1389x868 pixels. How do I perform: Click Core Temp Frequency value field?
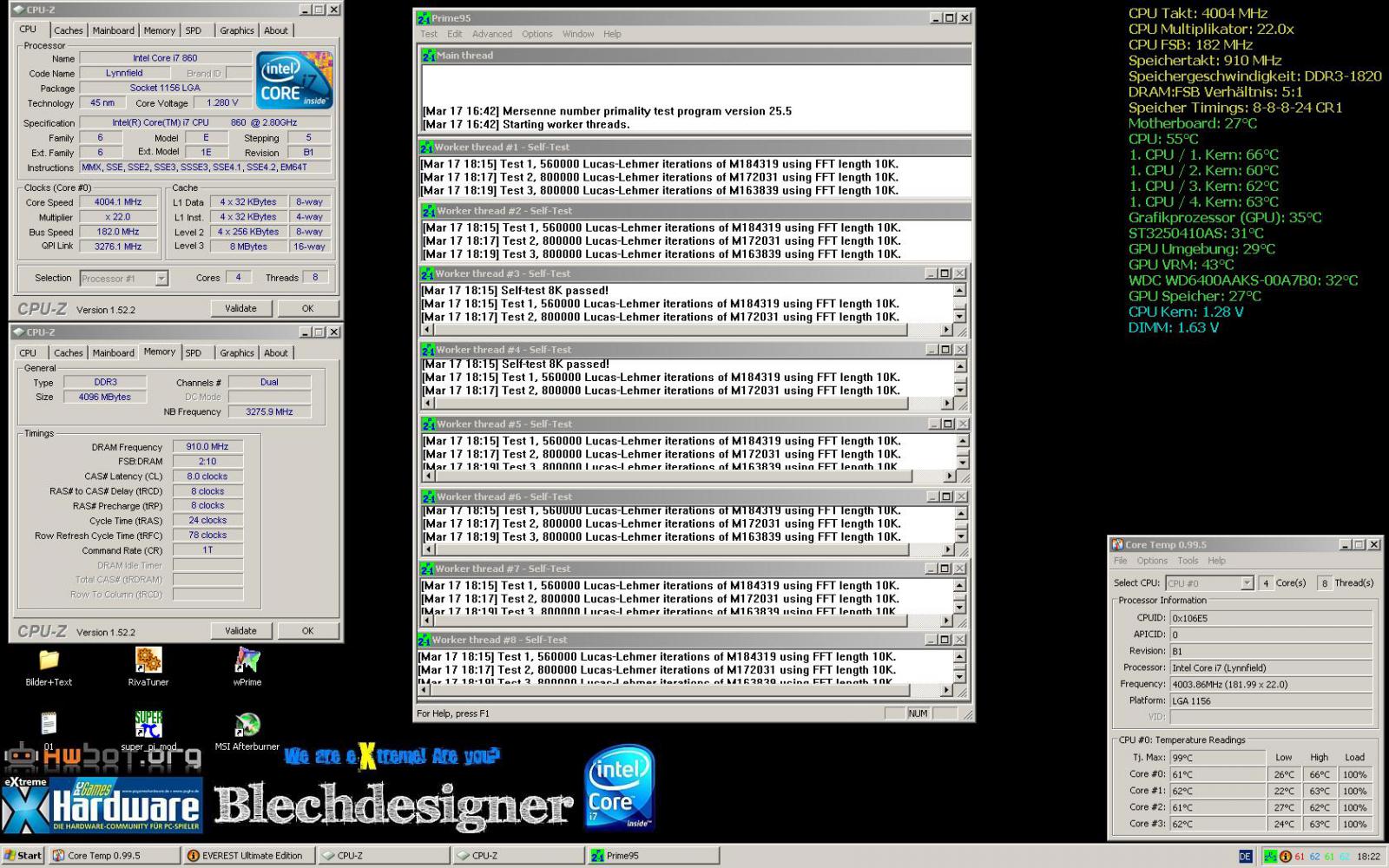click(1271, 685)
